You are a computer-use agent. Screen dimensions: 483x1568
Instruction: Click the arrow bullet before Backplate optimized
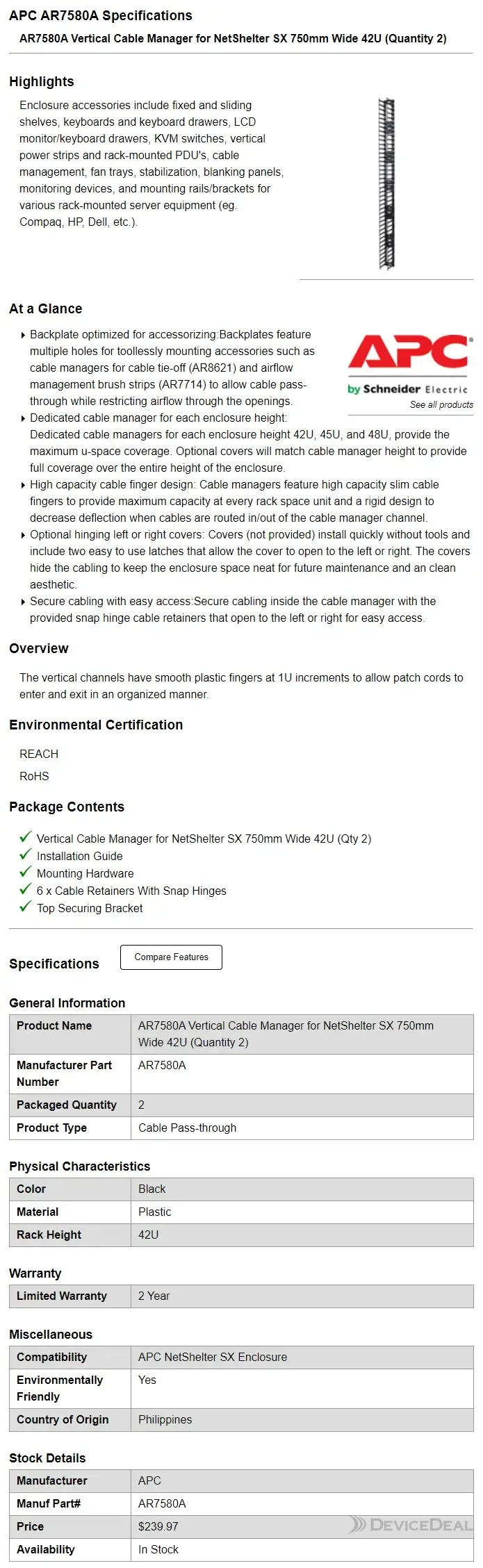click(24, 335)
